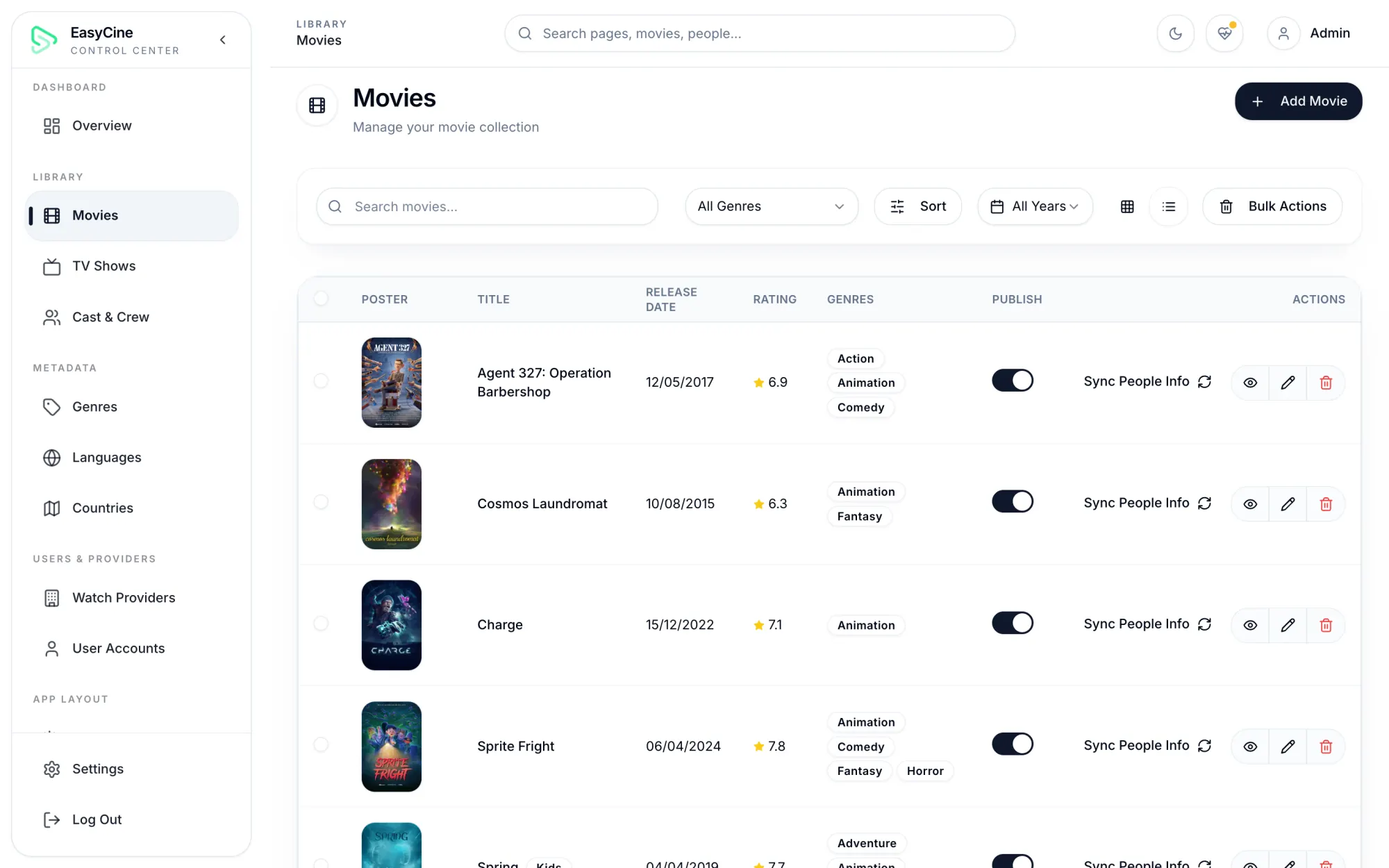
Task: Edit Sprite Fright with pencil icon
Action: [x=1288, y=746]
